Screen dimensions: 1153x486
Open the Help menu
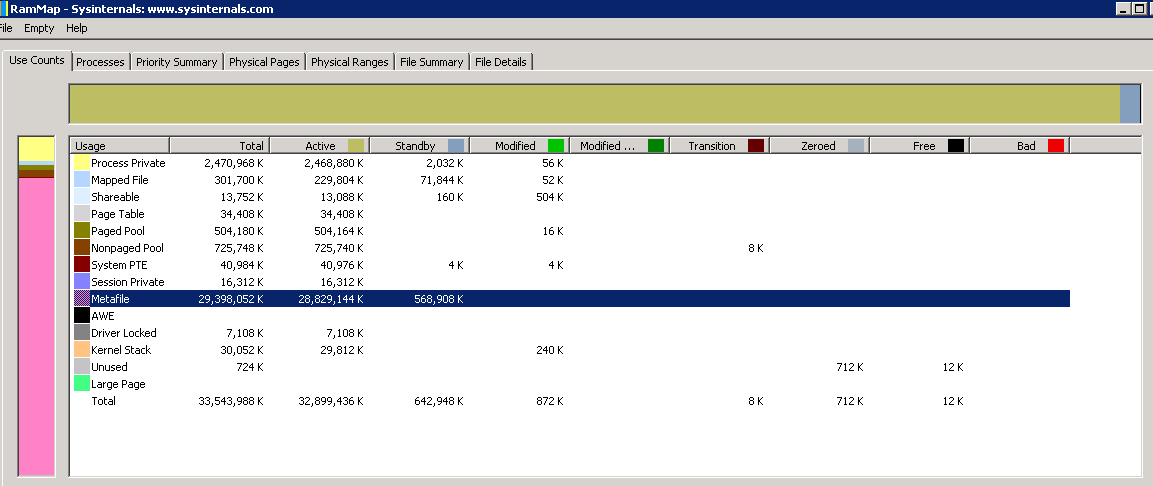(x=77, y=28)
